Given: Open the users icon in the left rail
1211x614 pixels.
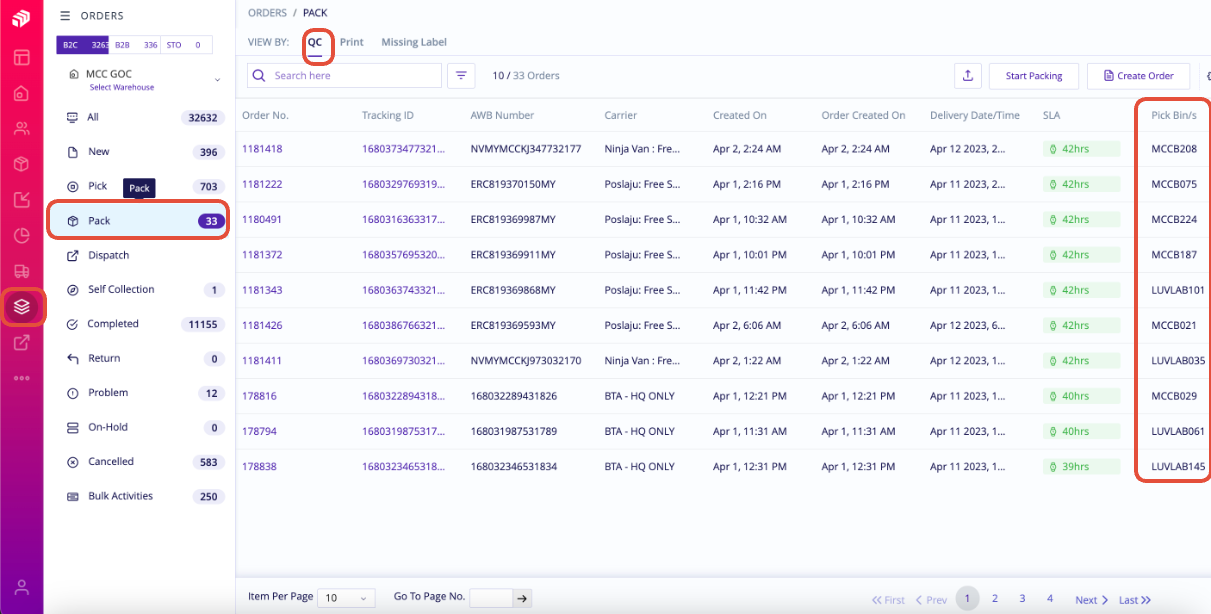Looking at the screenshot, I should click(x=21, y=128).
